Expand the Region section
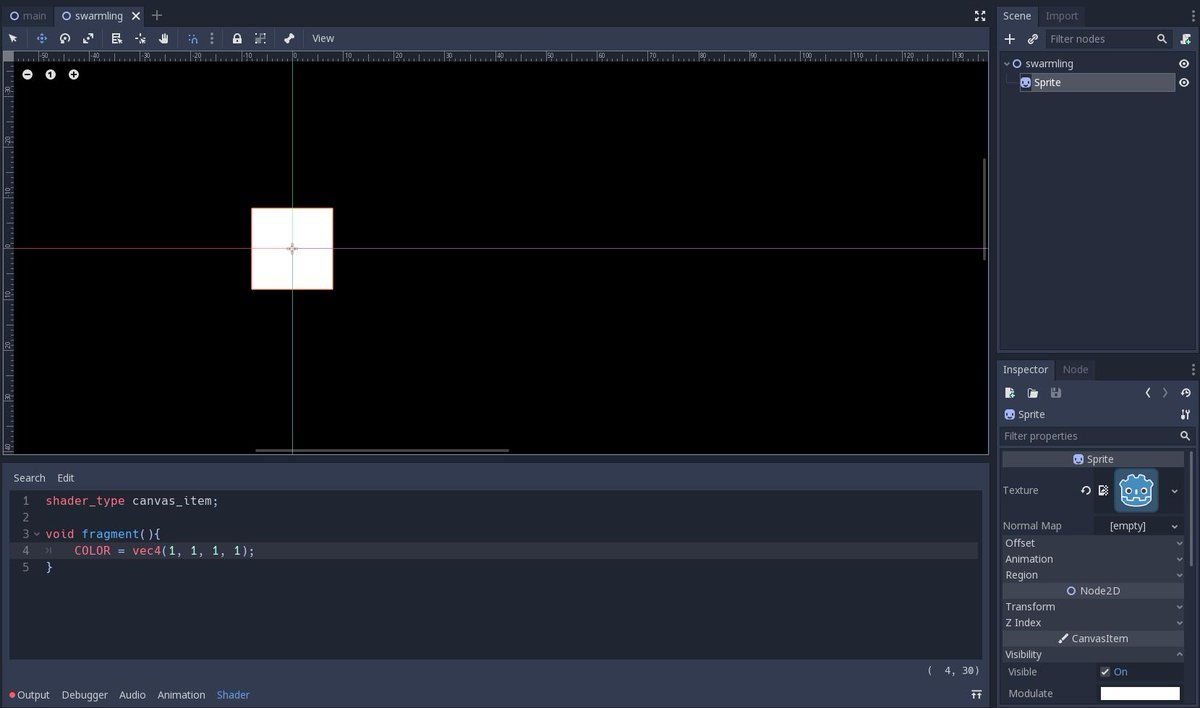Screen dimensions: 1200x708 [x=1093, y=575]
